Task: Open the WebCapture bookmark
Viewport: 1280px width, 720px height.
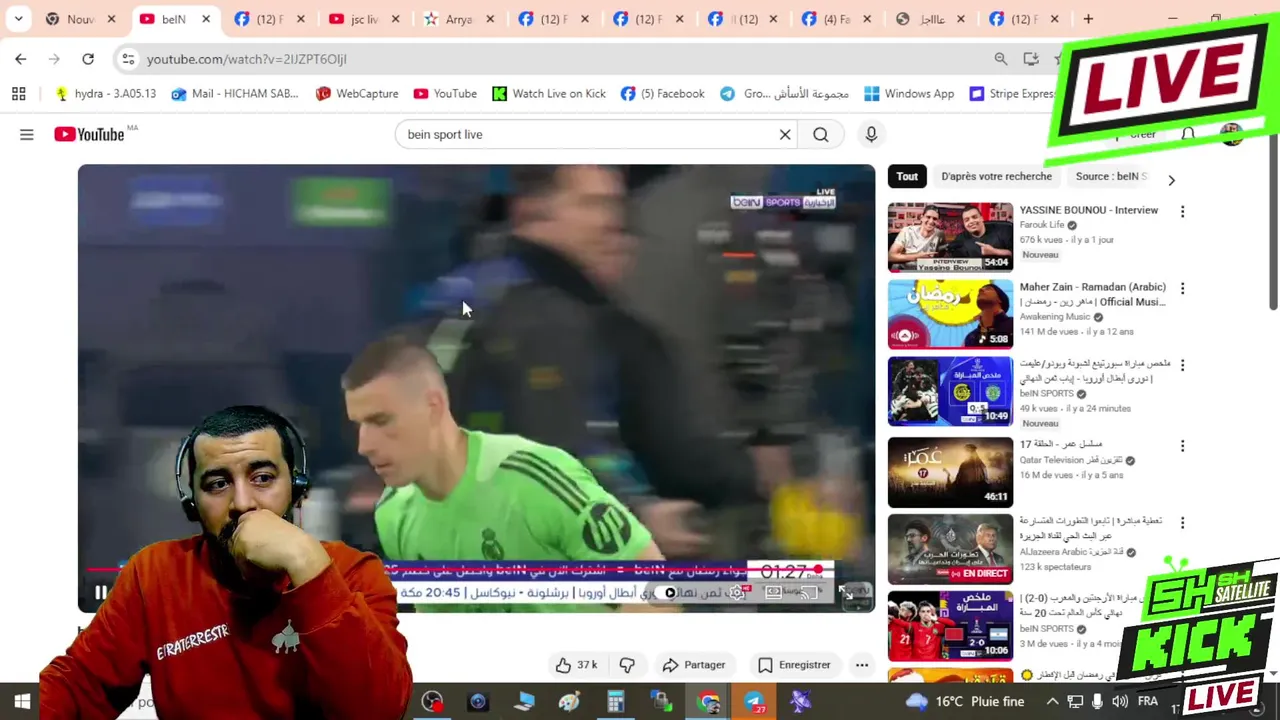Action: (357, 93)
